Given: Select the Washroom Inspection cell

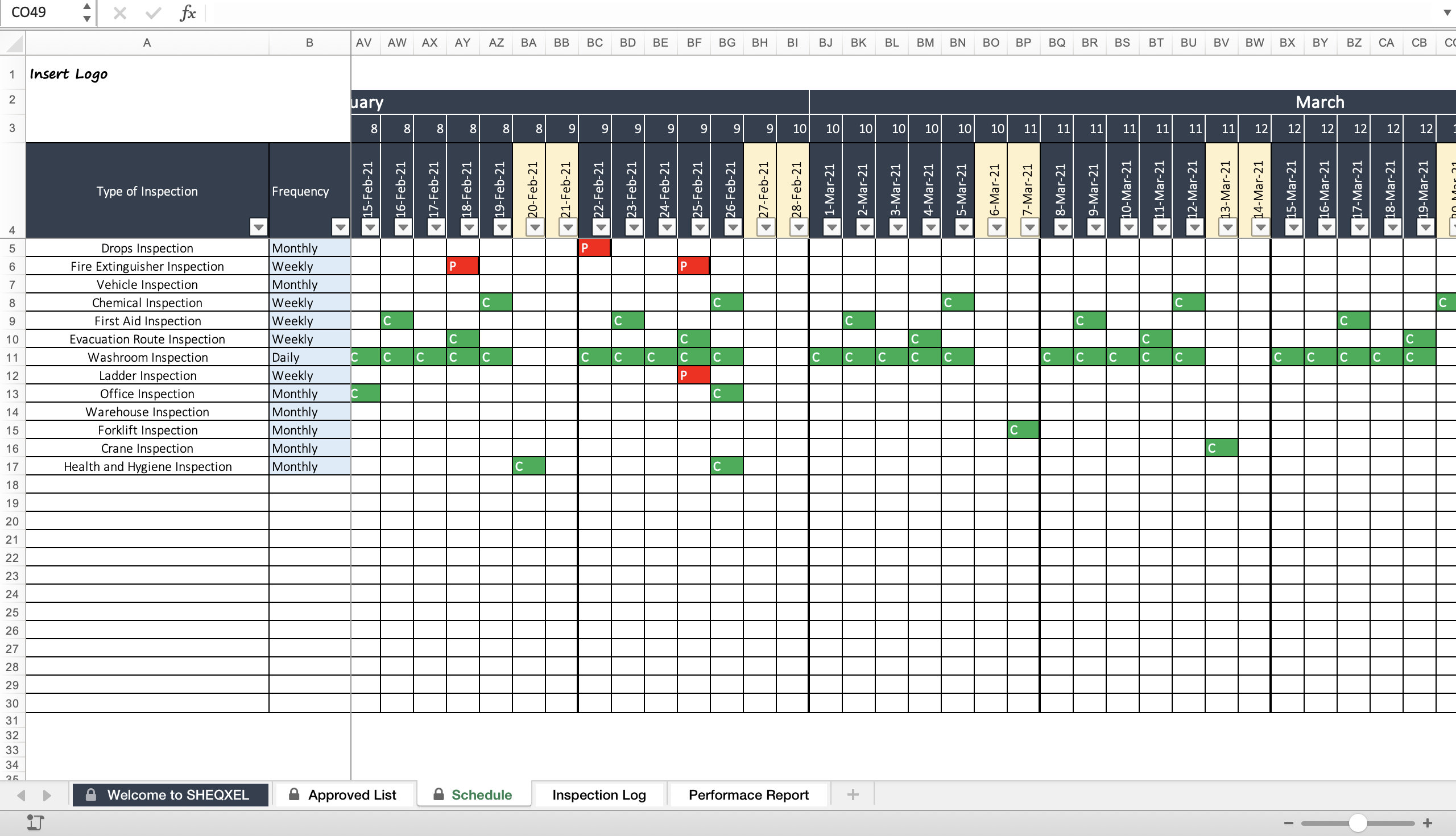Looking at the screenshot, I should click(147, 357).
